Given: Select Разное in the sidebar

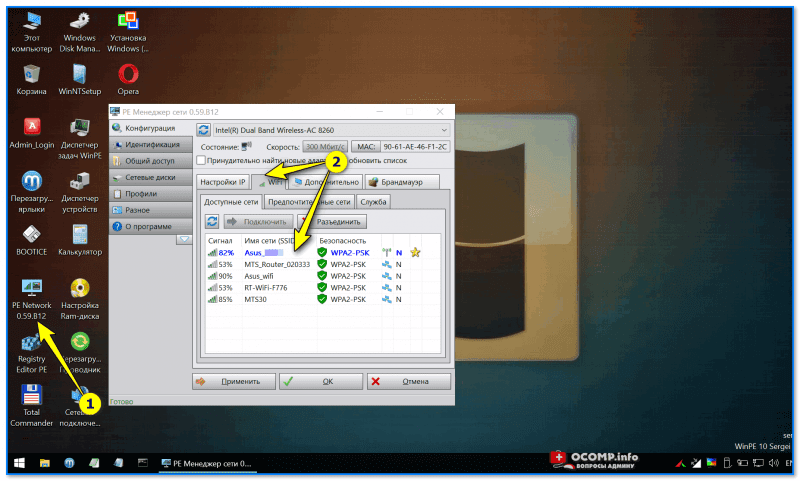Looking at the screenshot, I should tap(151, 210).
